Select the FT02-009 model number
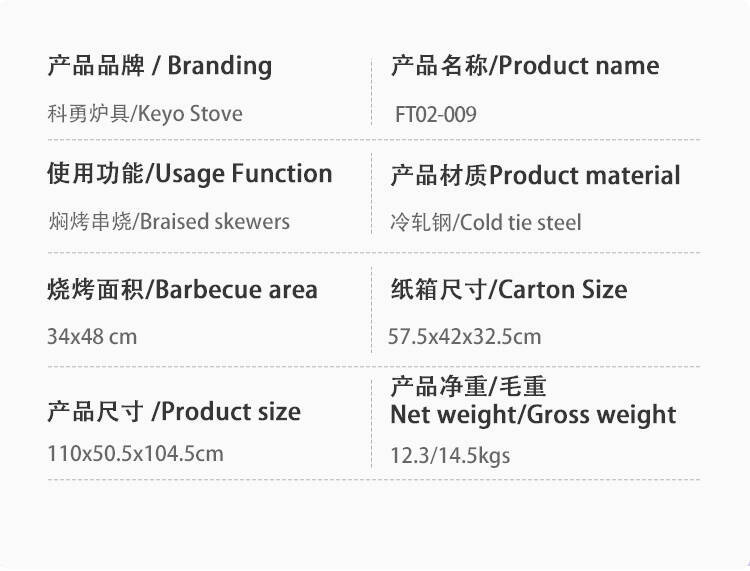The height and width of the screenshot is (571, 750). pos(436,115)
